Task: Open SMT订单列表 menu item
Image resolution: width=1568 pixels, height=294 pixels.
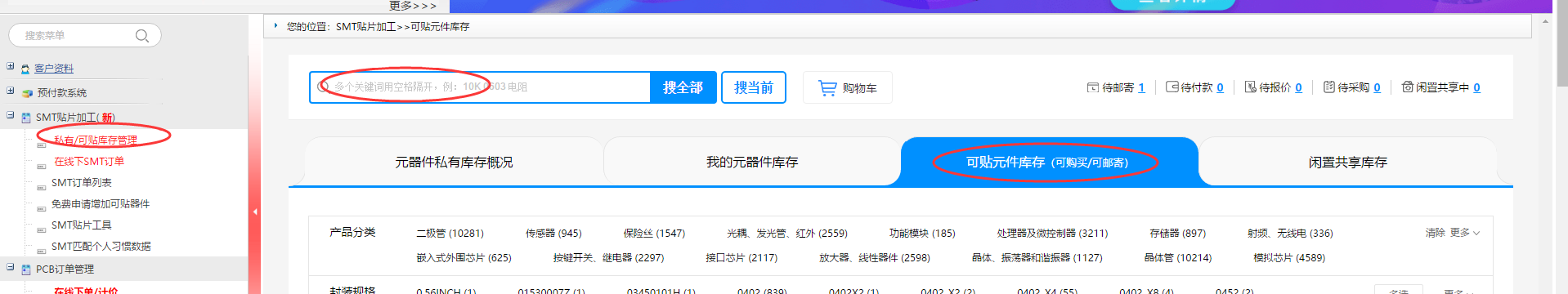Action: 81,183
